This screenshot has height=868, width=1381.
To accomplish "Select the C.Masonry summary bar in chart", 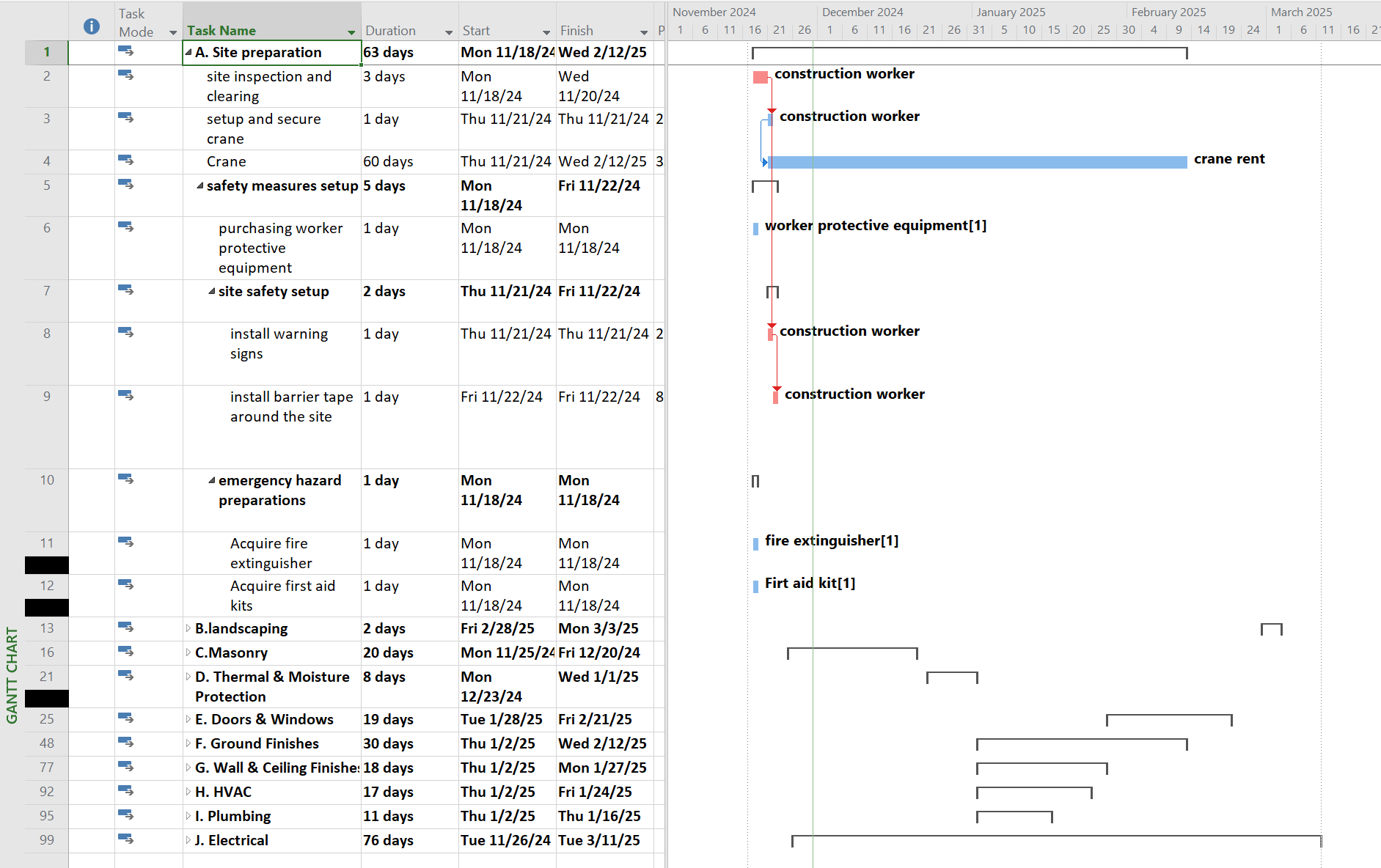I will tap(852, 652).
